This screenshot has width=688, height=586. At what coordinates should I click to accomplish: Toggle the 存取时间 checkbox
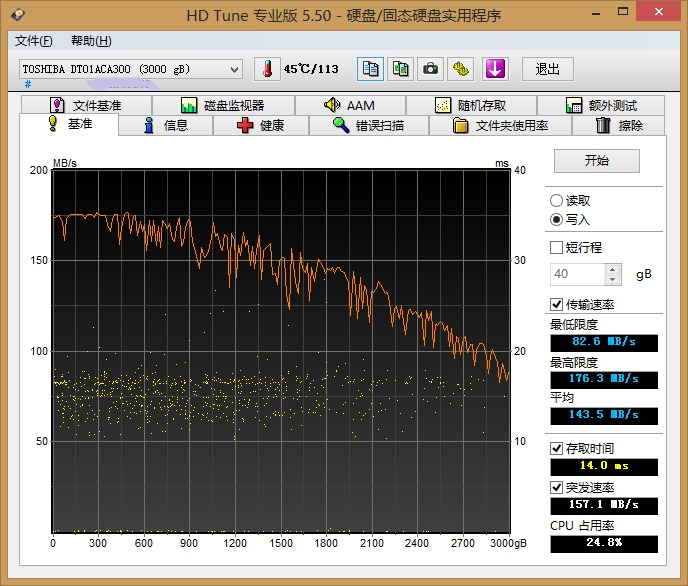click(x=556, y=448)
